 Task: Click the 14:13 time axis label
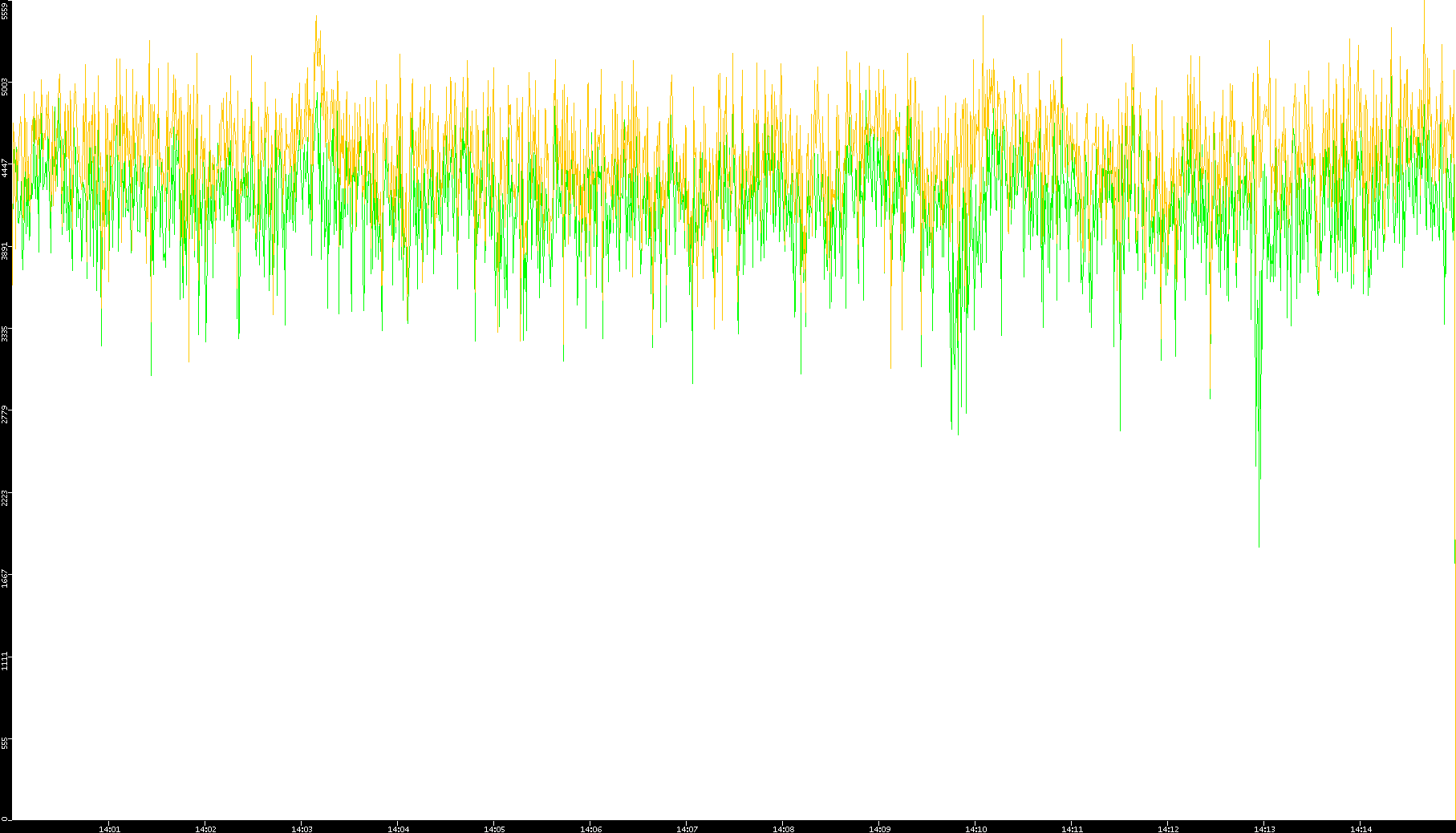coord(1264,829)
